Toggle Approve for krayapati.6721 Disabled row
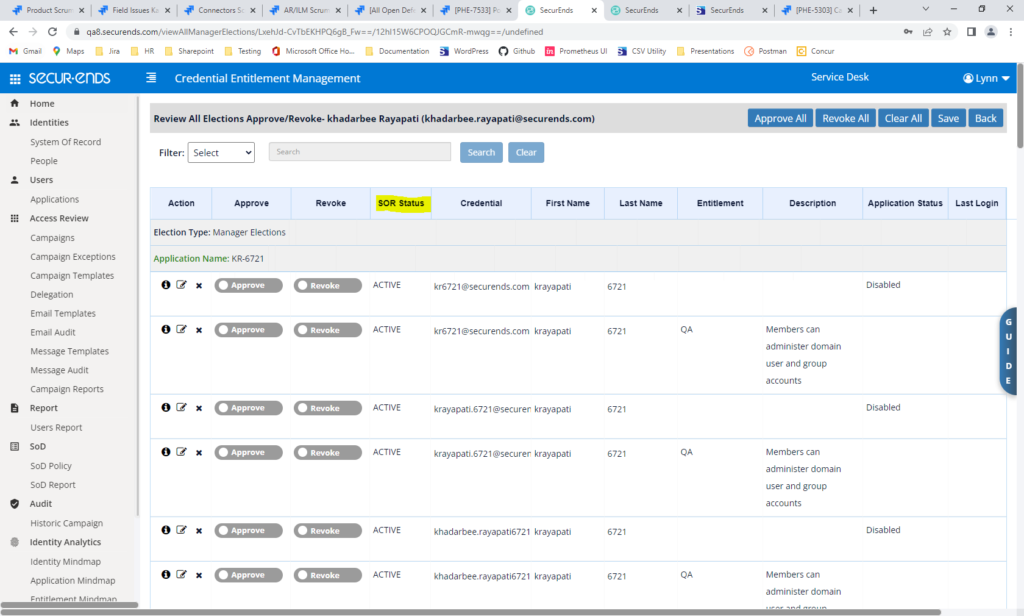The image size is (1024, 616). click(x=248, y=408)
